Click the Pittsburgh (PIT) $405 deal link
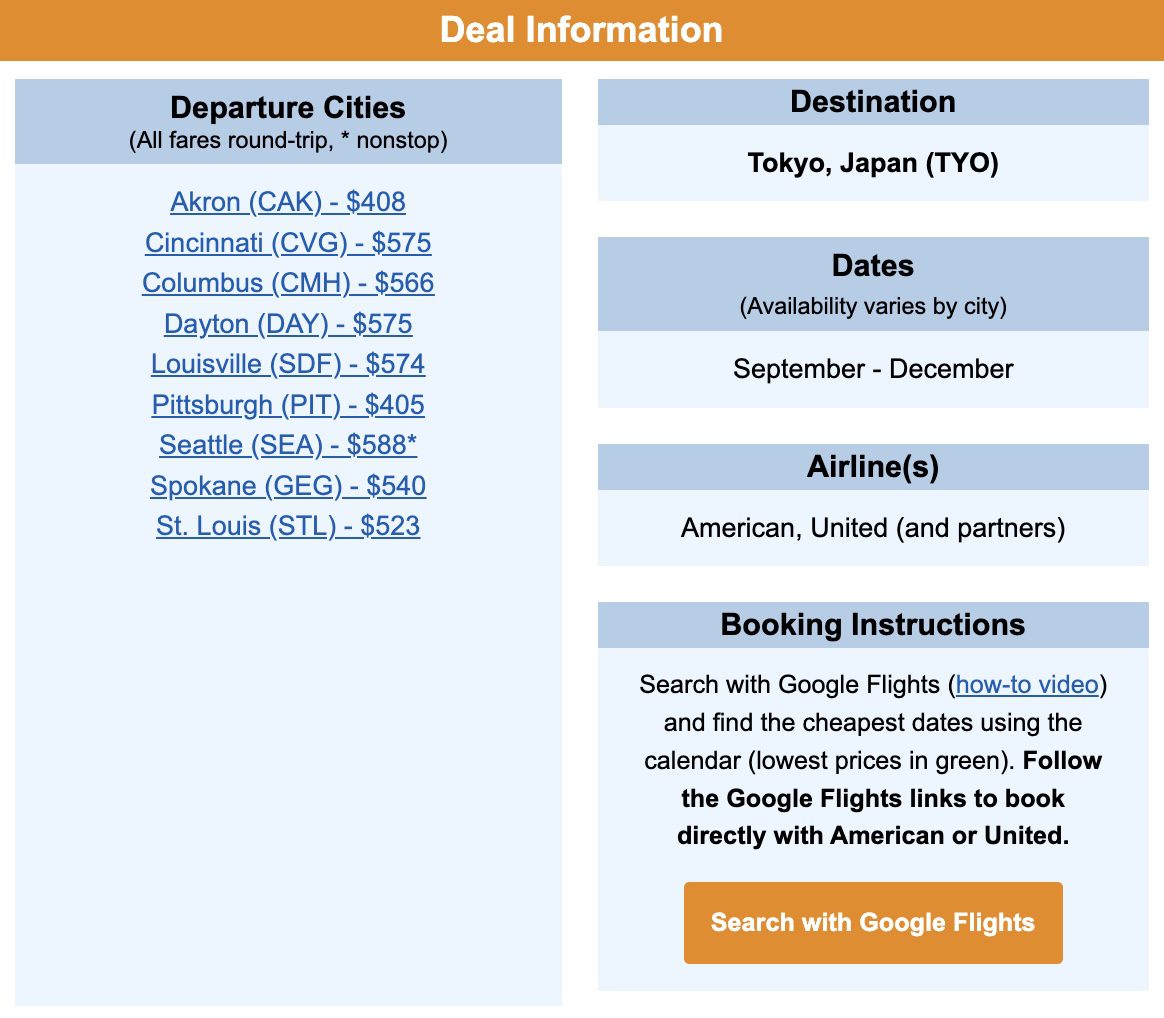The image size is (1164, 1018). point(287,405)
